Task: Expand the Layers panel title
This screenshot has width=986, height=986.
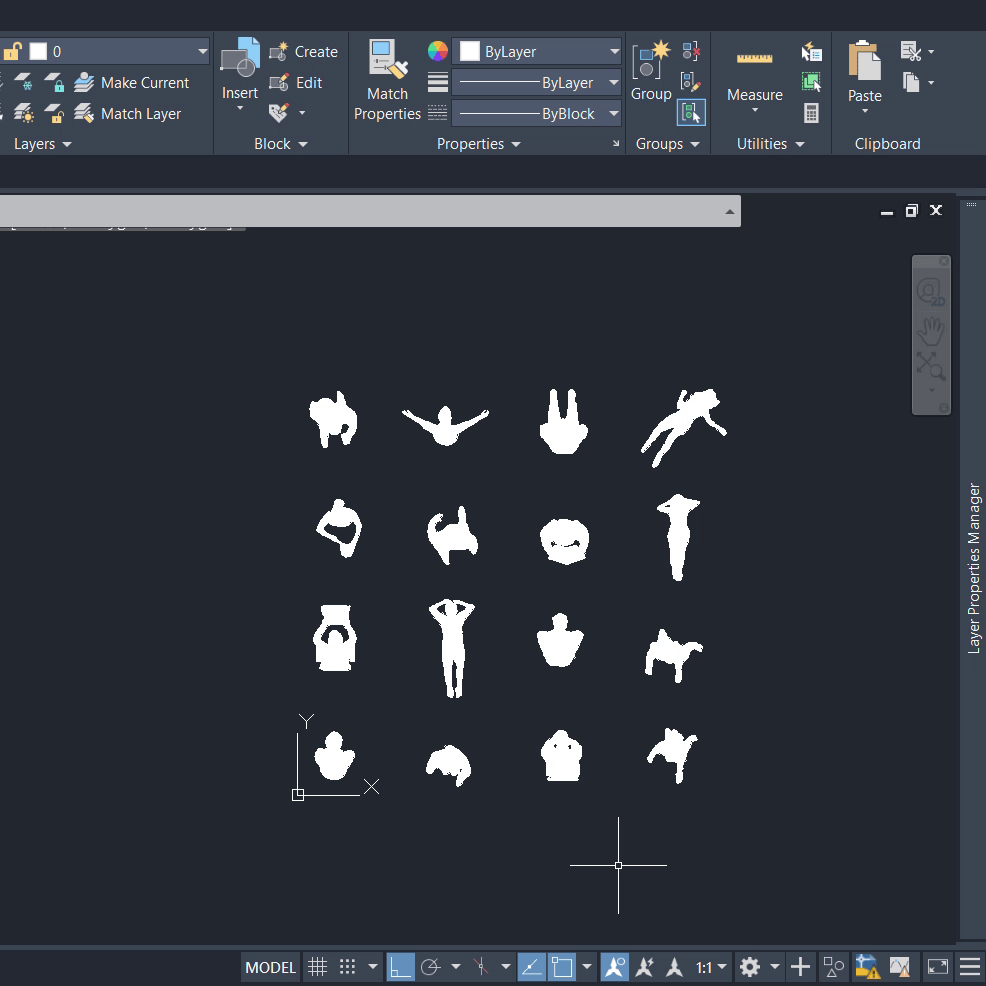Action: (x=43, y=144)
